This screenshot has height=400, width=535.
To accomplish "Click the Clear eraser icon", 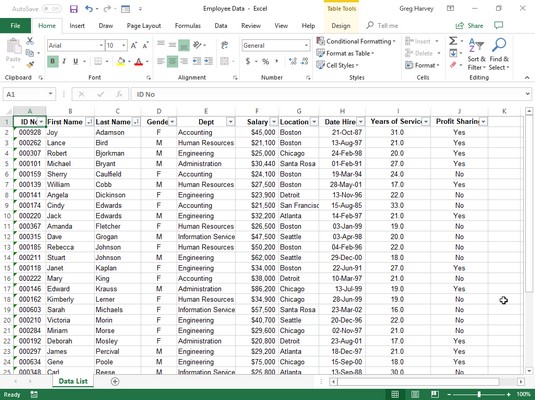I will 453,65.
